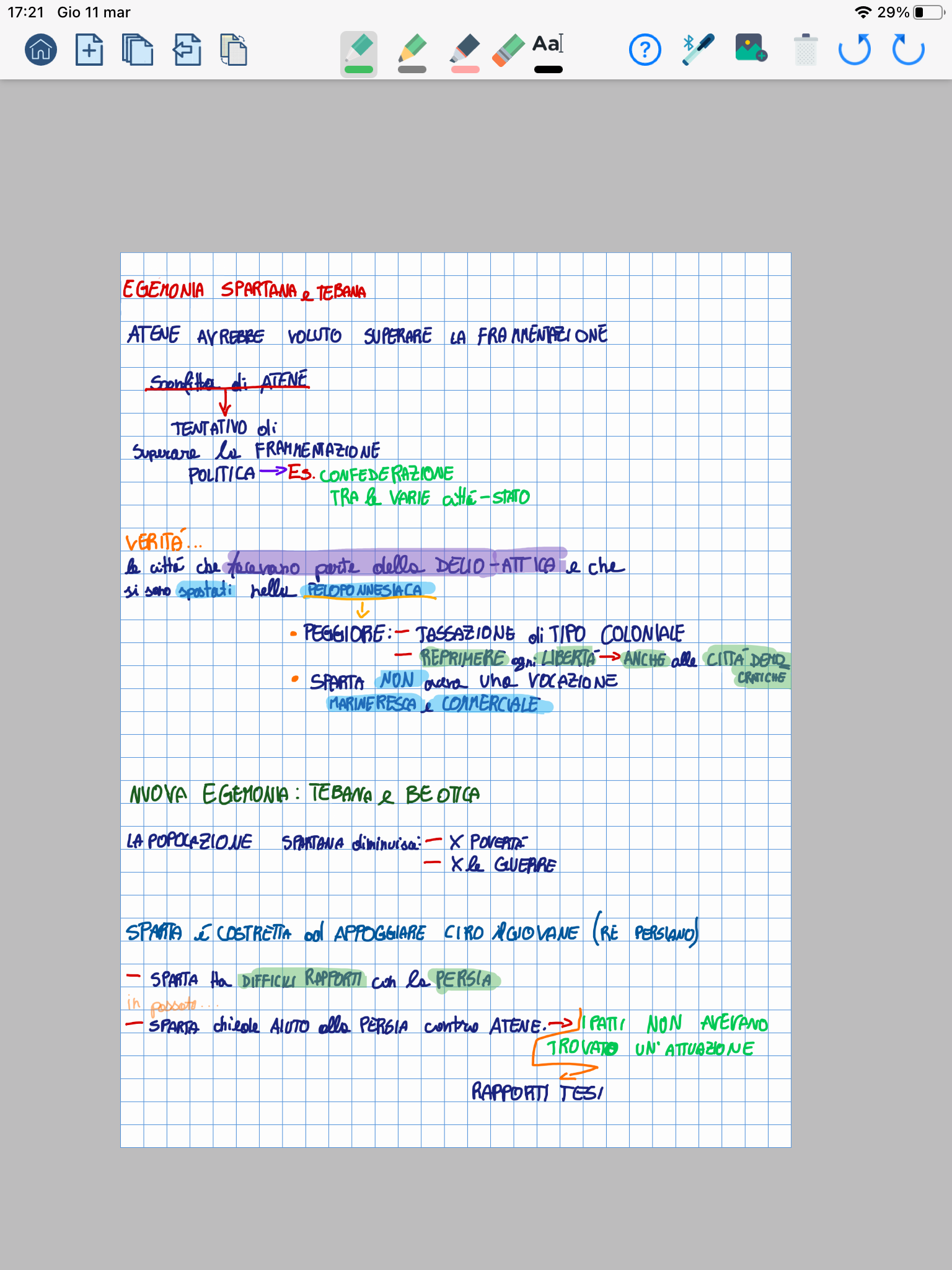Tap the highlighted word PELOPONNESIACA
The width and height of the screenshot is (952, 1270).
[366, 590]
